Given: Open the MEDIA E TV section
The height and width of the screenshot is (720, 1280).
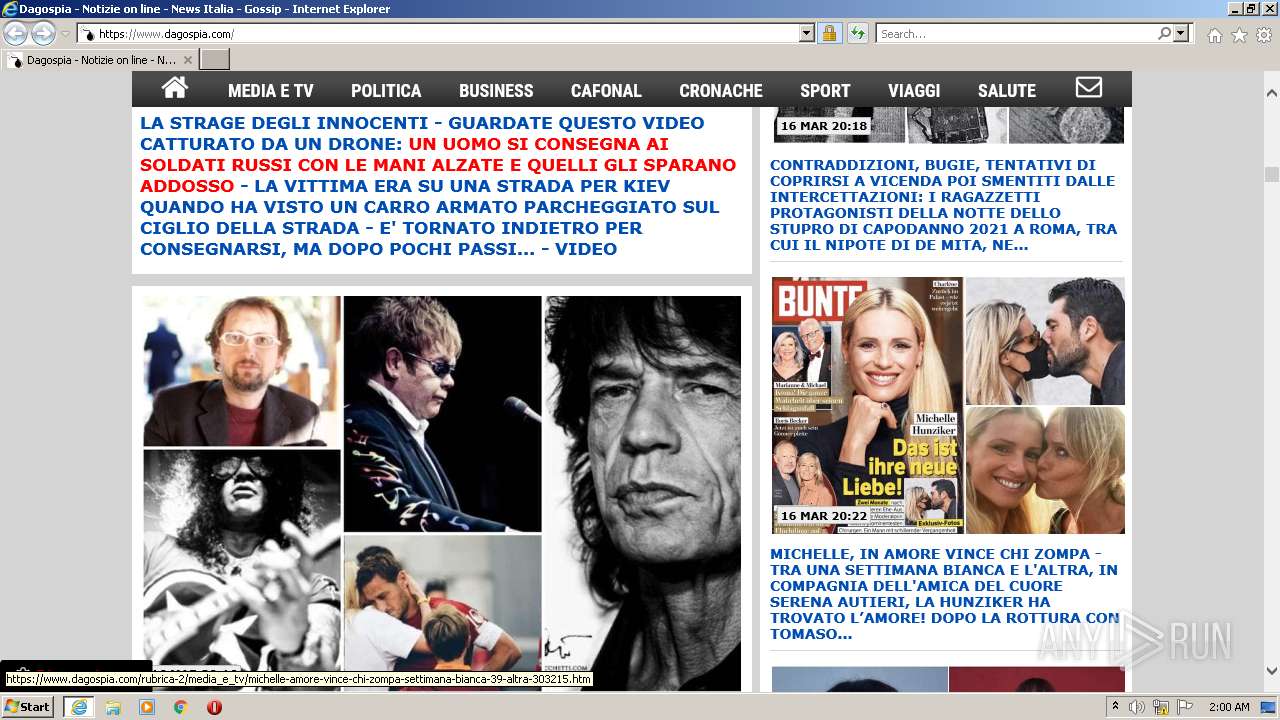Looking at the screenshot, I should [271, 91].
